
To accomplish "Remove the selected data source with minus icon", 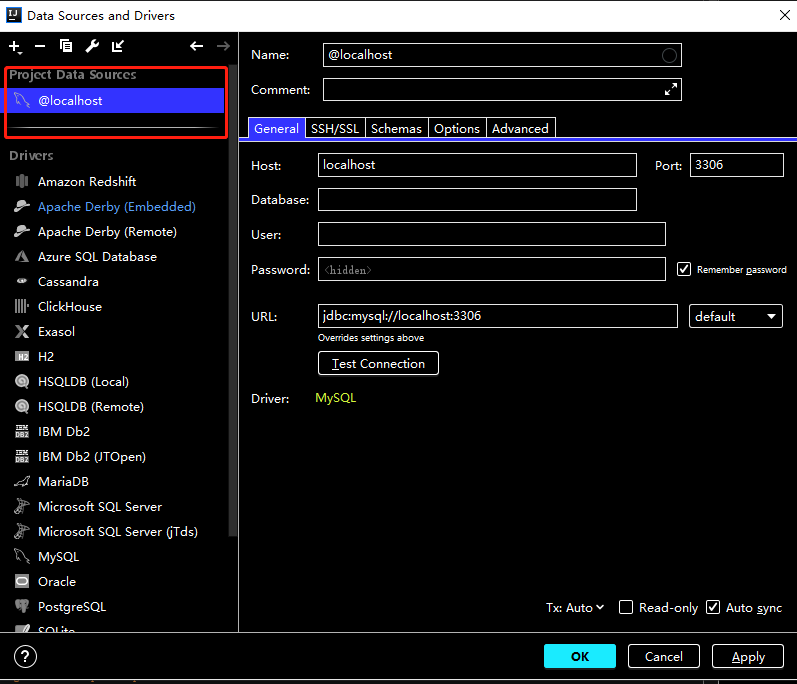I will tap(40, 46).
